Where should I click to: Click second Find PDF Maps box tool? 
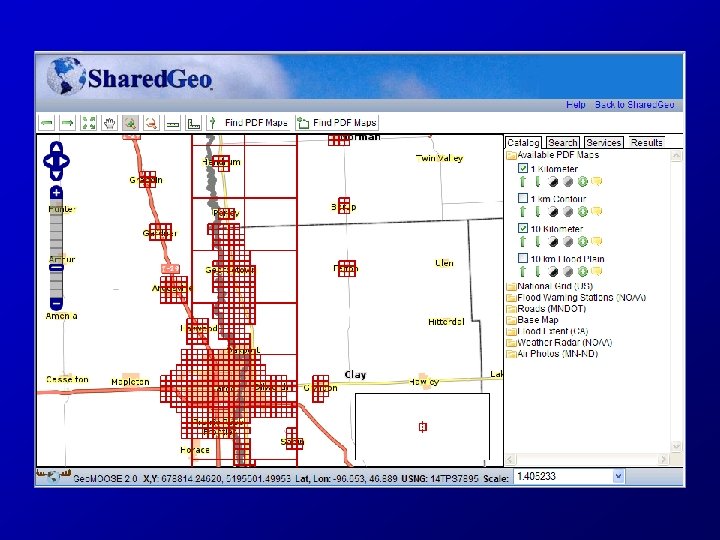(x=337, y=123)
